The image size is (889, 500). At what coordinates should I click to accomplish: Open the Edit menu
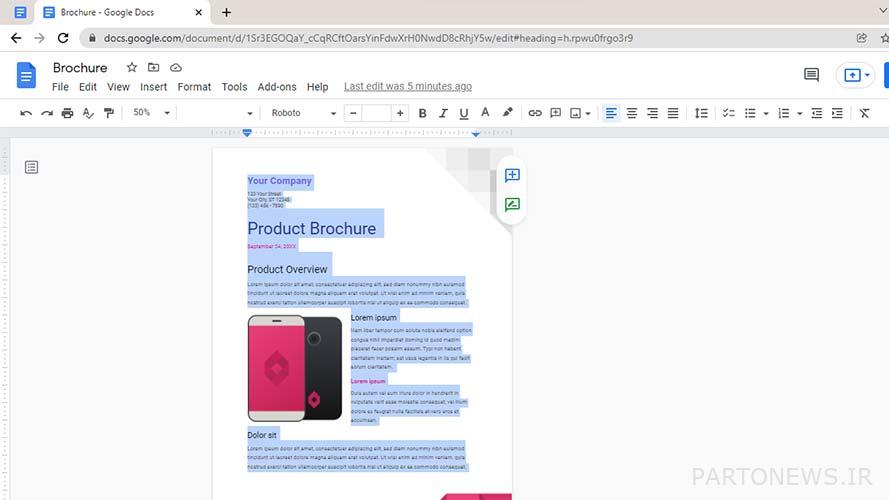(87, 87)
